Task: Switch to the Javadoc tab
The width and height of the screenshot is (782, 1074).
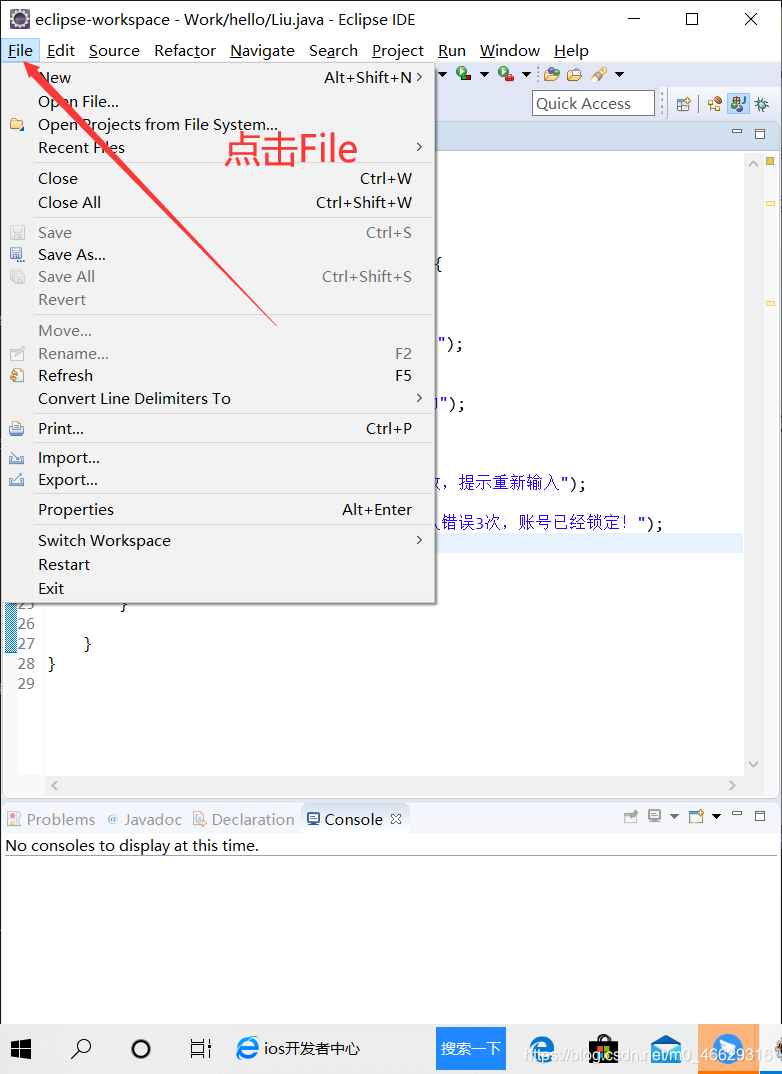Action: (145, 819)
